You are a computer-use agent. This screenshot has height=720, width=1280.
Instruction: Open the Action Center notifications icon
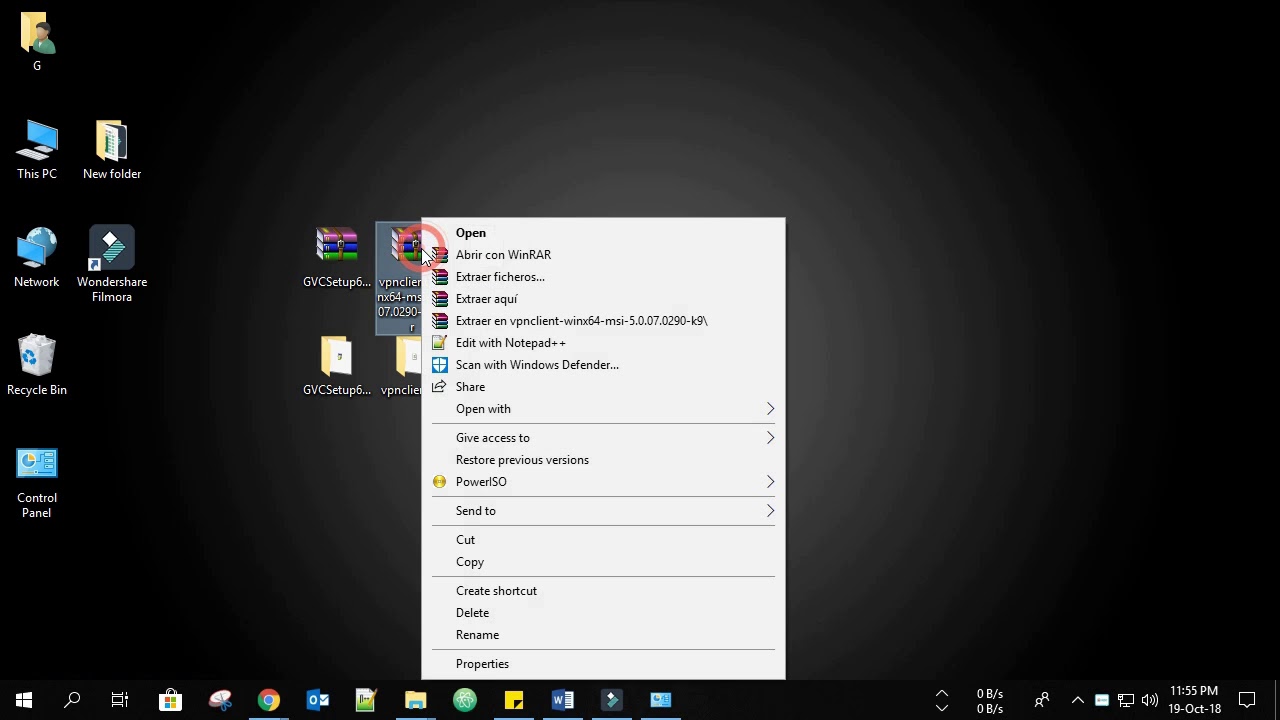tap(1247, 700)
